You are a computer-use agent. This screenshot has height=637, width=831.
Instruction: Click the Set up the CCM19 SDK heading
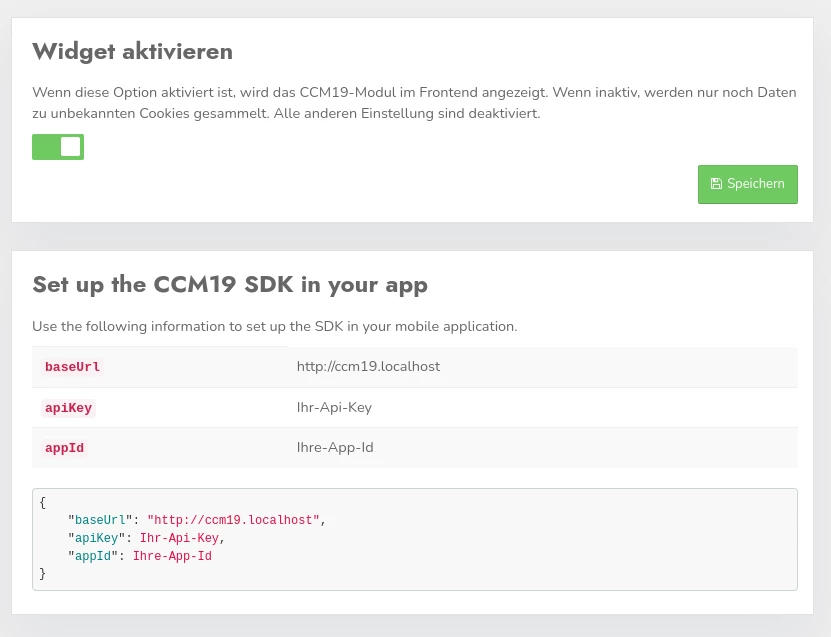click(230, 284)
